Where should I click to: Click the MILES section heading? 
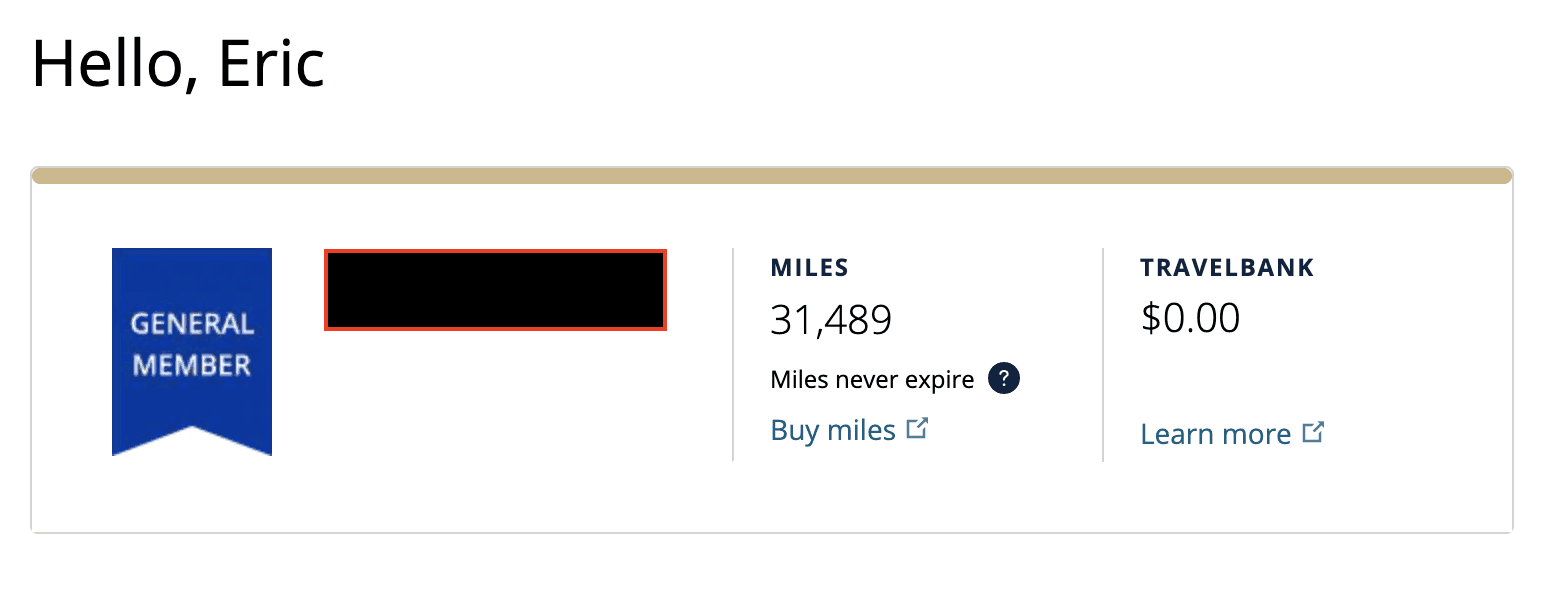click(x=809, y=268)
